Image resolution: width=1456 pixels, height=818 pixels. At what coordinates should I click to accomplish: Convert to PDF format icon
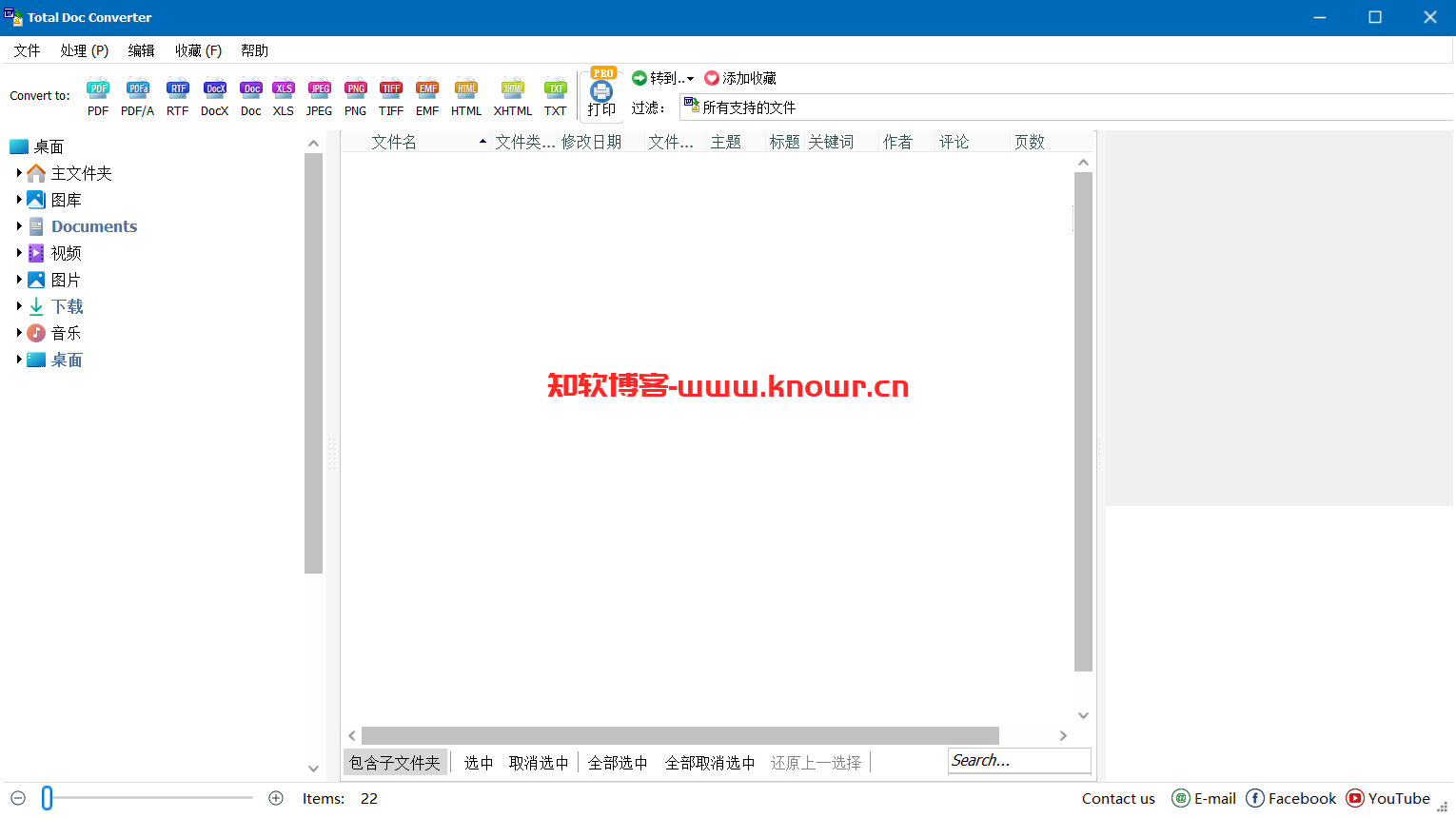tap(98, 97)
